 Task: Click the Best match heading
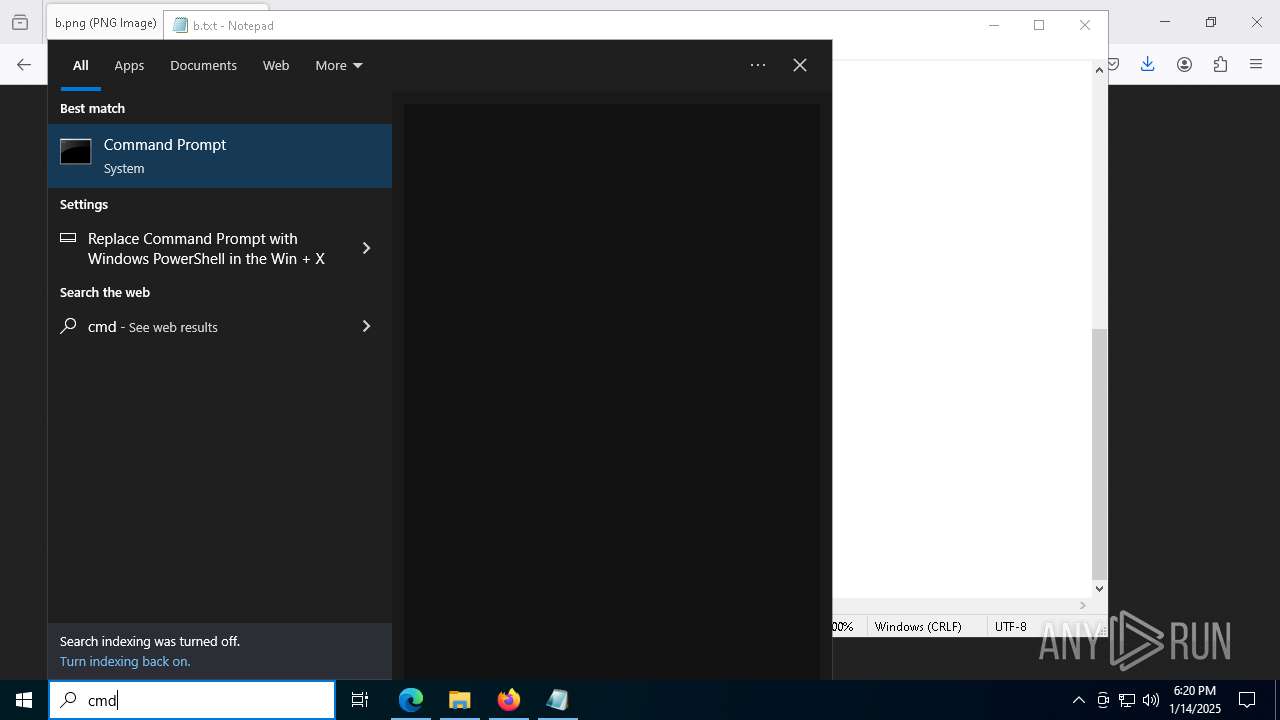[x=92, y=108]
